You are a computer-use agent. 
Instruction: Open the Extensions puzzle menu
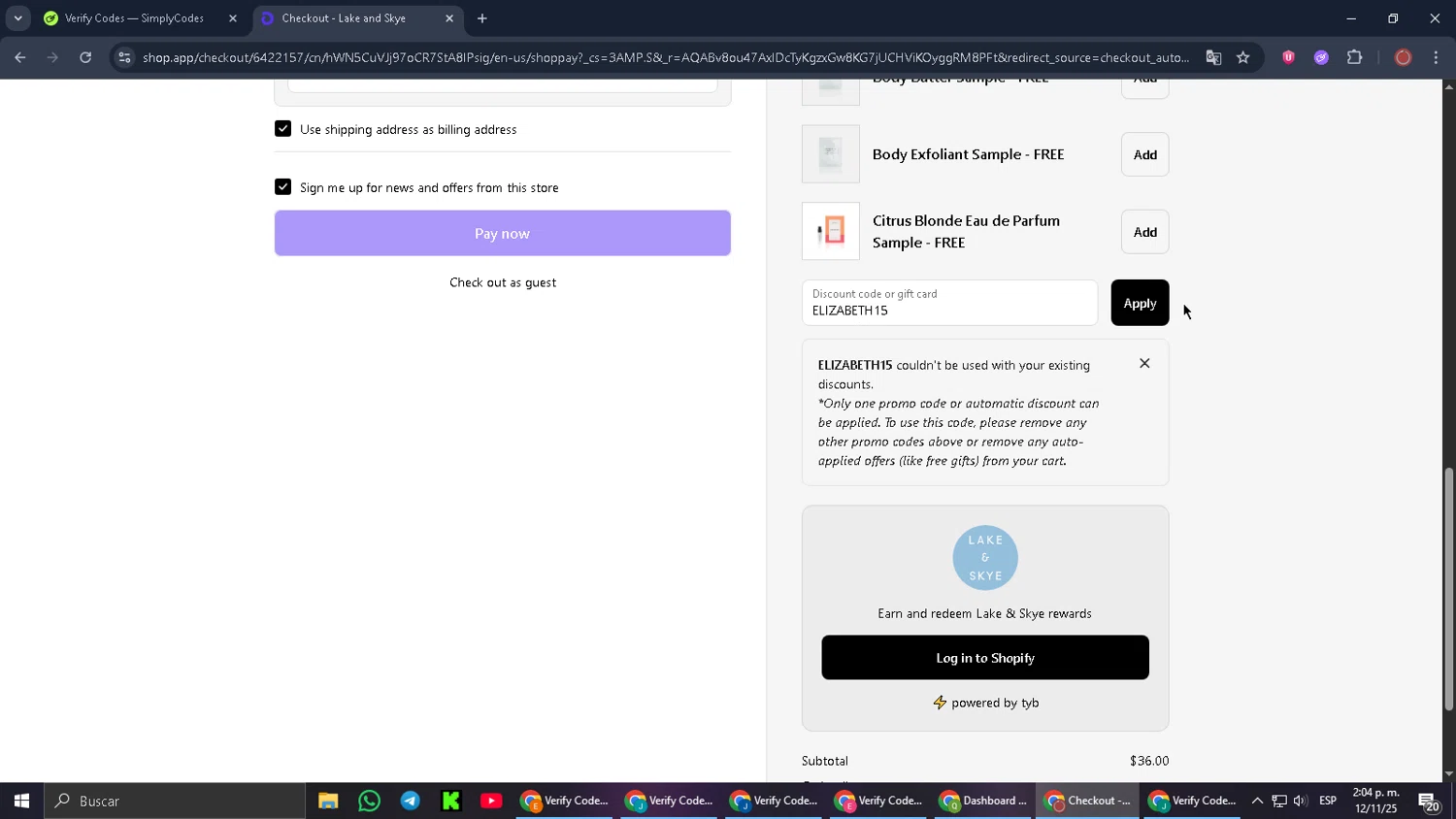click(x=1354, y=58)
